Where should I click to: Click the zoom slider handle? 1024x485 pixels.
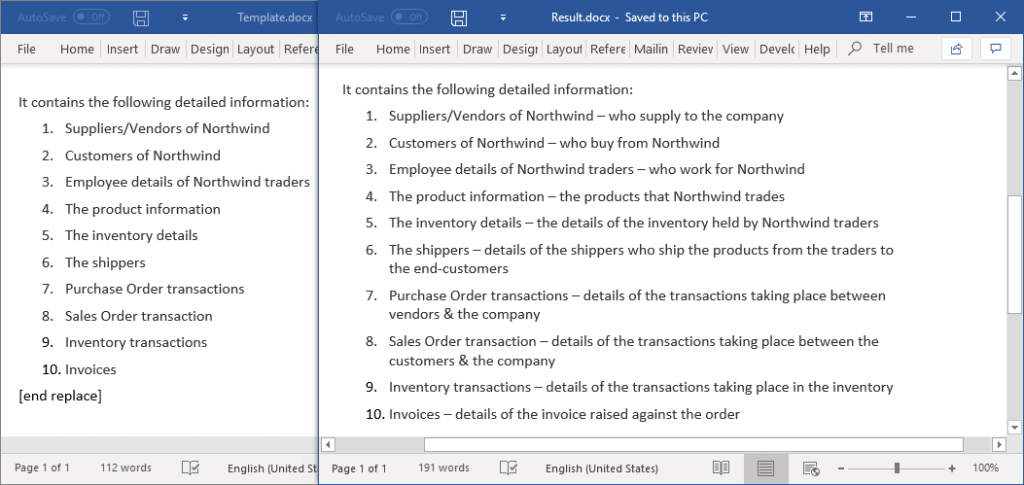click(897, 468)
